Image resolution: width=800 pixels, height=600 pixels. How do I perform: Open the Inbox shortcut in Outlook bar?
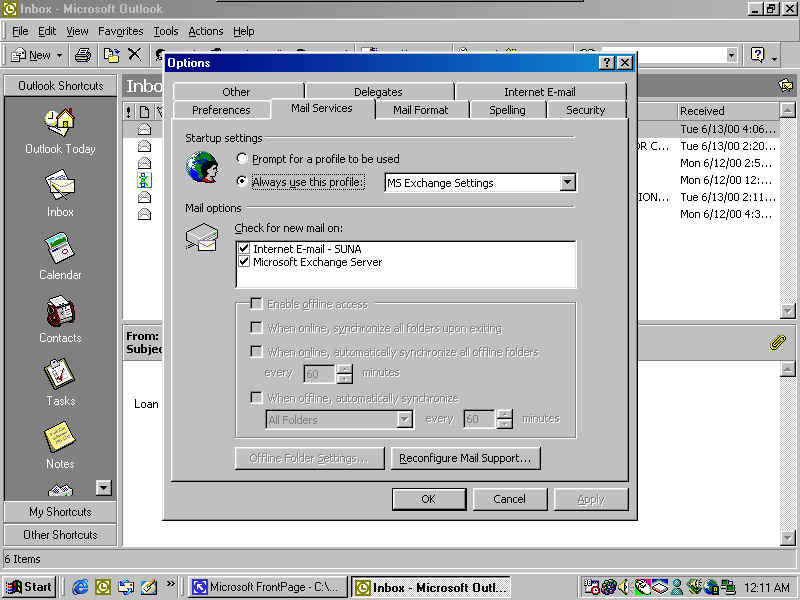[60, 185]
